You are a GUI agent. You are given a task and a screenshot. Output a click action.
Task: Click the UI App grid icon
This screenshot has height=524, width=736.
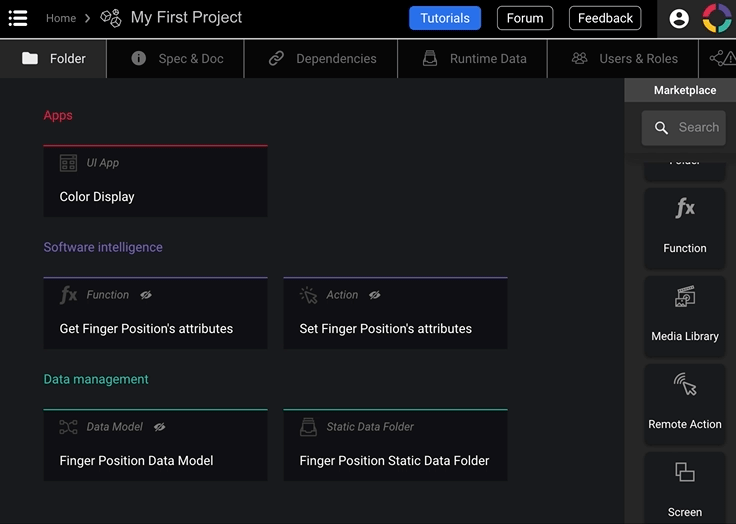[x=69, y=163]
